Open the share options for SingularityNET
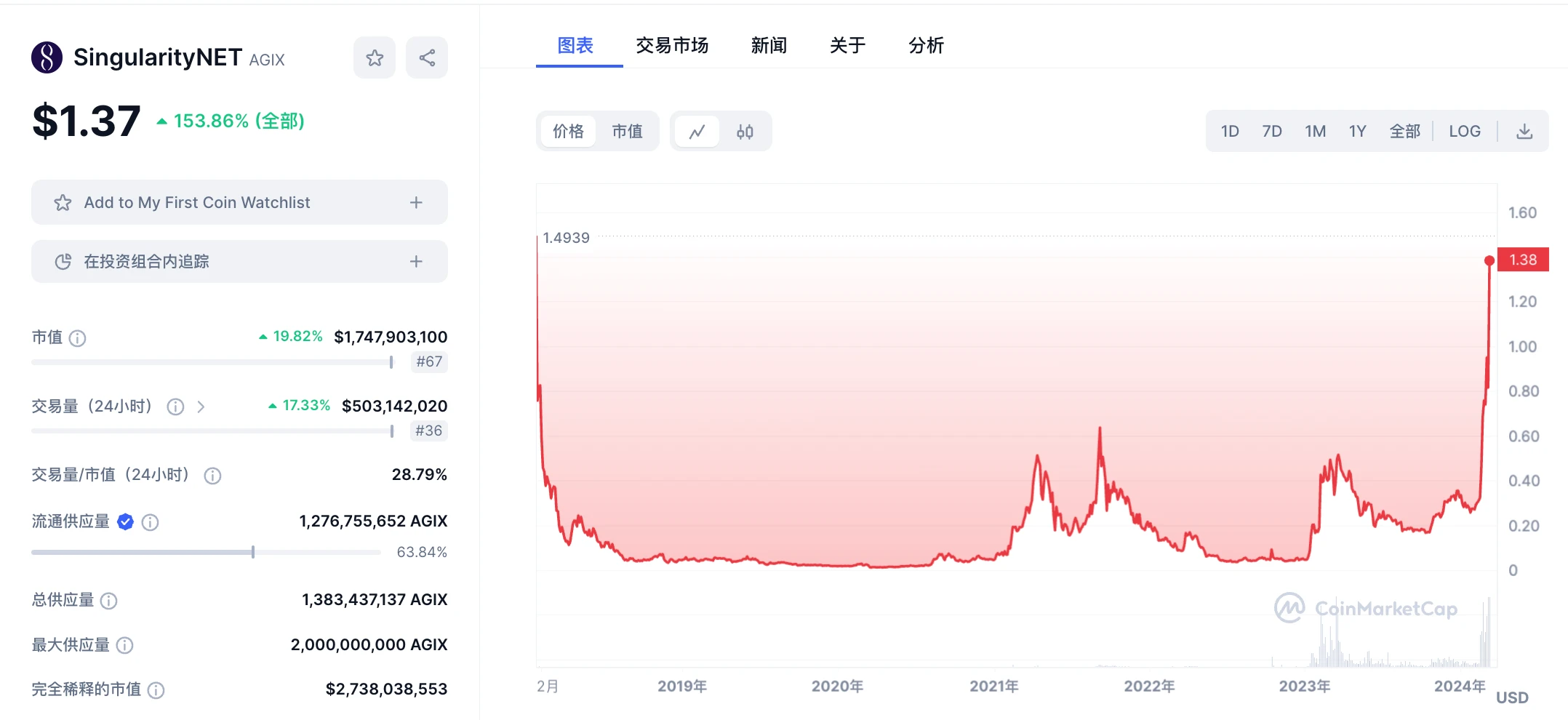This screenshot has height=720, width=1568. (x=427, y=57)
